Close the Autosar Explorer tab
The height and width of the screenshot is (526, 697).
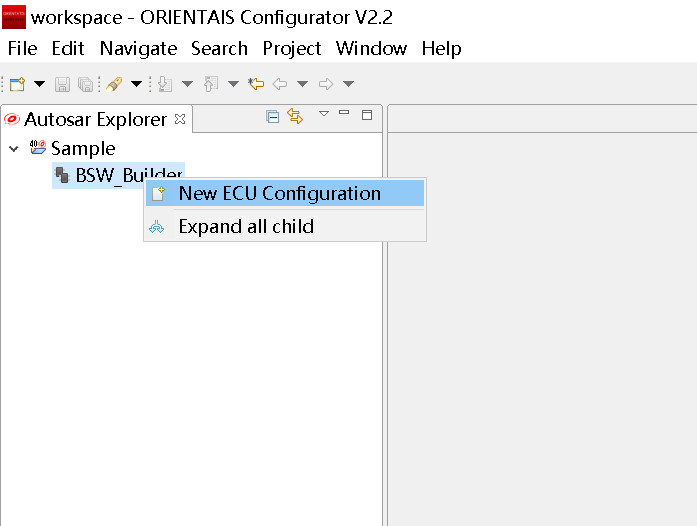(x=180, y=119)
